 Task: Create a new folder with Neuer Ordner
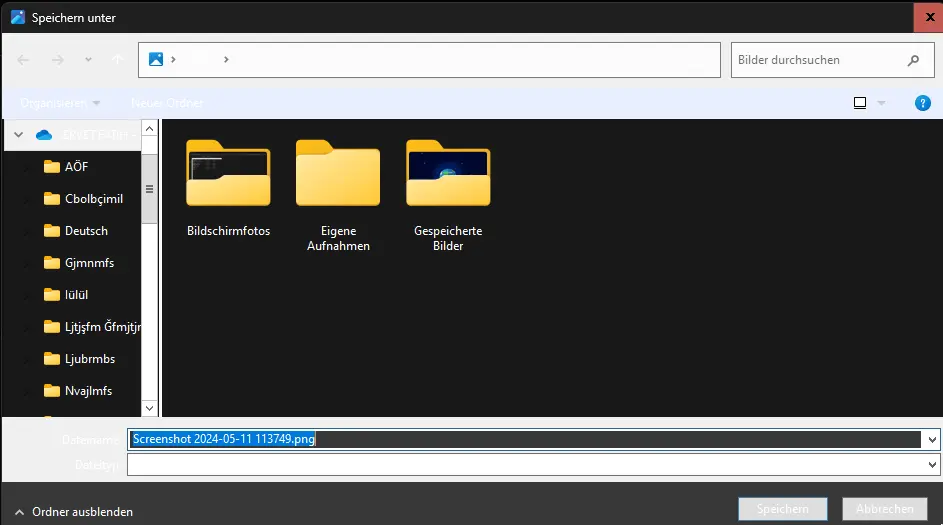[167, 103]
